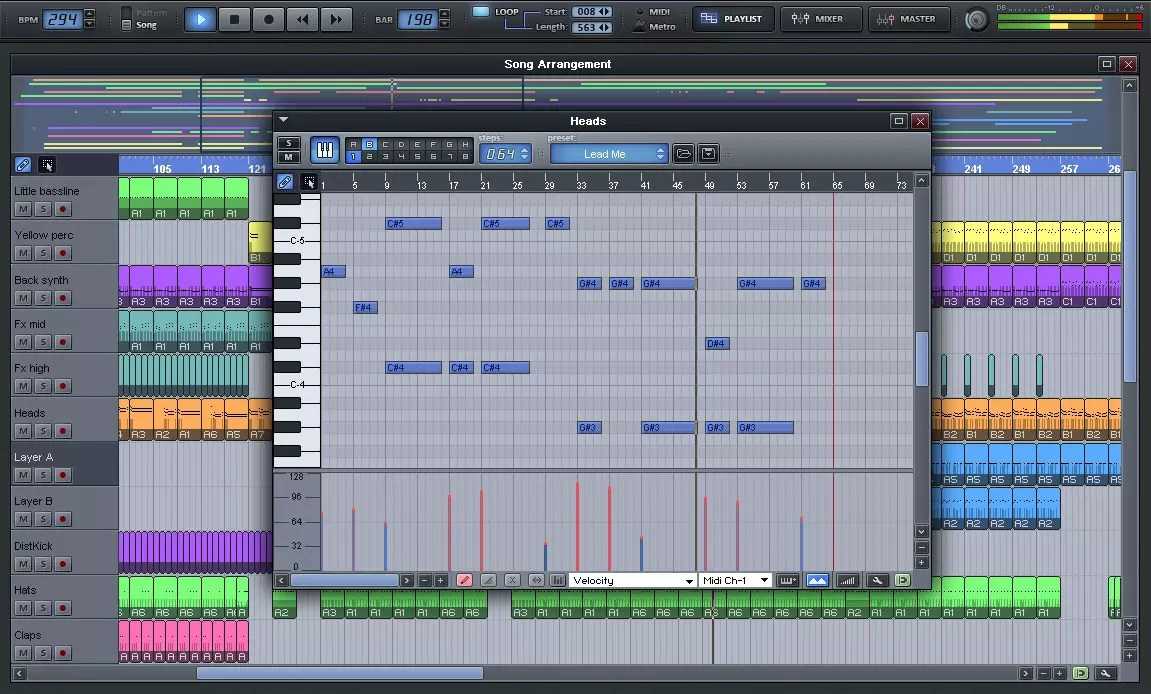Viewport: 1151px width, 694px height.
Task: Click the BPM tempo value field
Action: (x=62, y=19)
